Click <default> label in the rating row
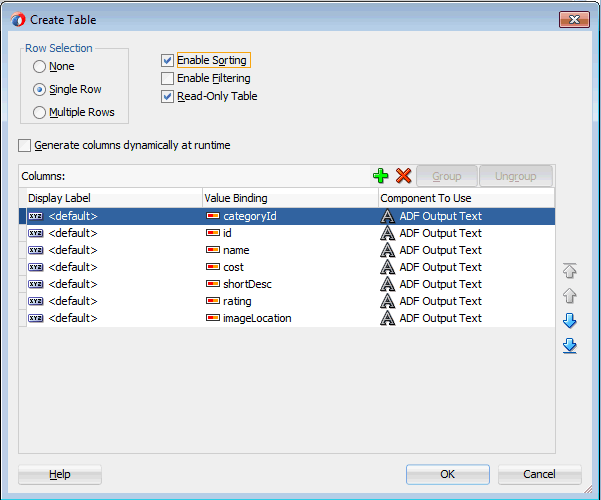This screenshot has width=601, height=500. tap(73, 301)
